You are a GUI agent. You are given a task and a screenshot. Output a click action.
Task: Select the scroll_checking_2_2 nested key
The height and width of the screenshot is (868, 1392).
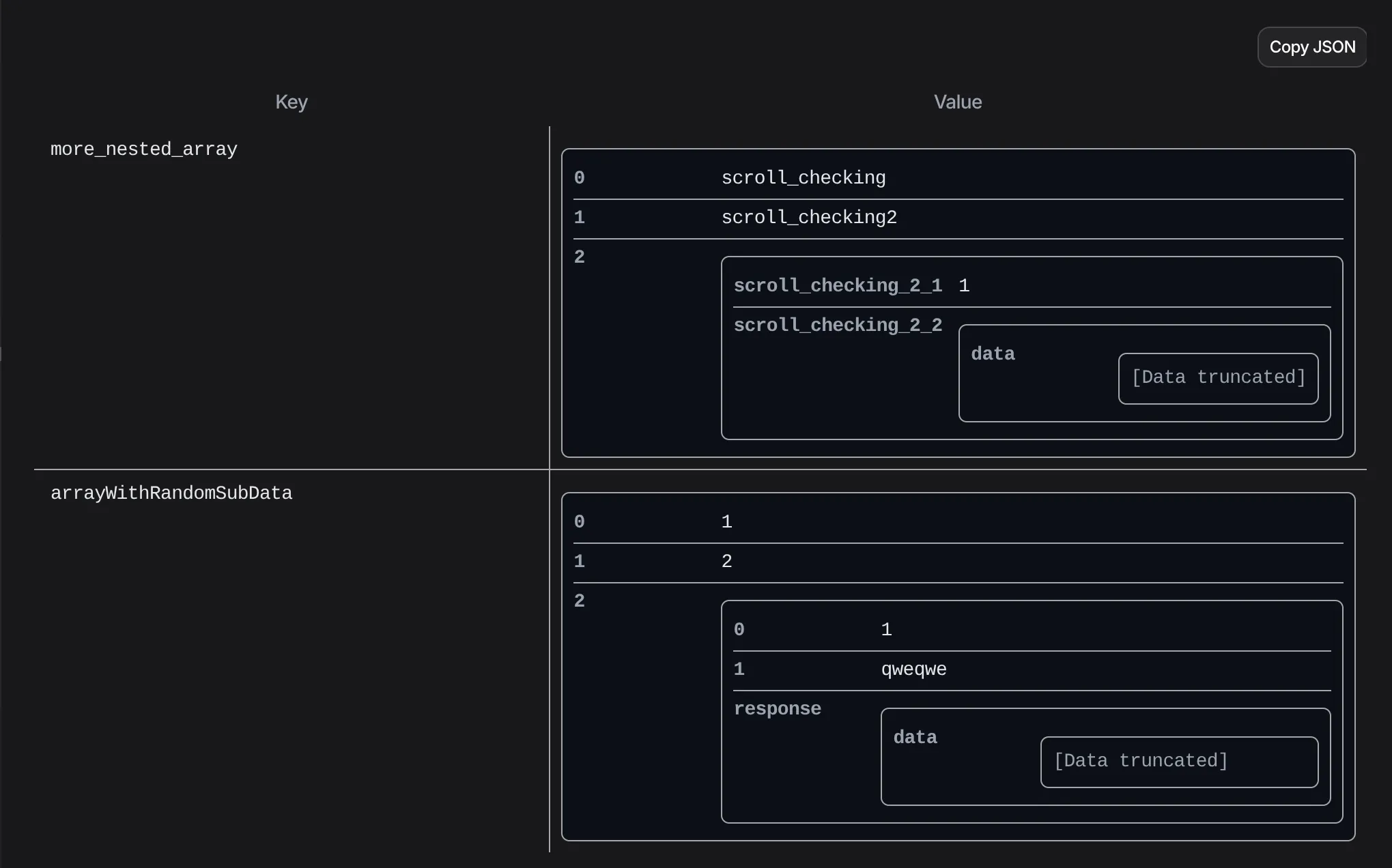click(838, 325)
